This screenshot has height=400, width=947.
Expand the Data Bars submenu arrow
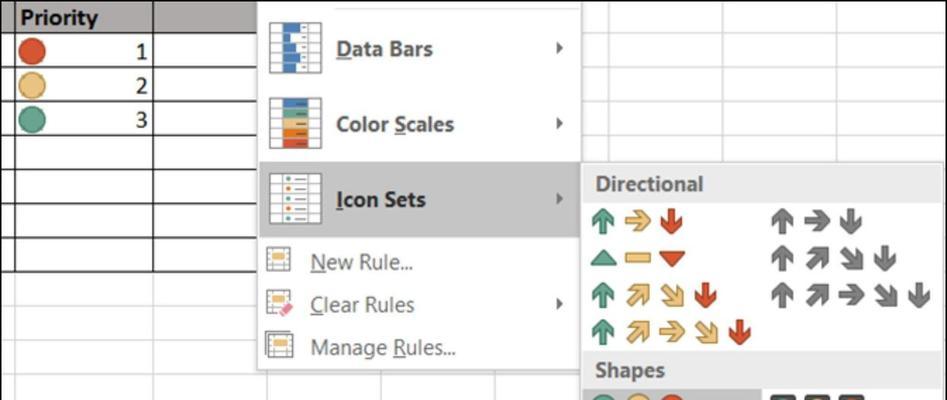coord(559,48)
